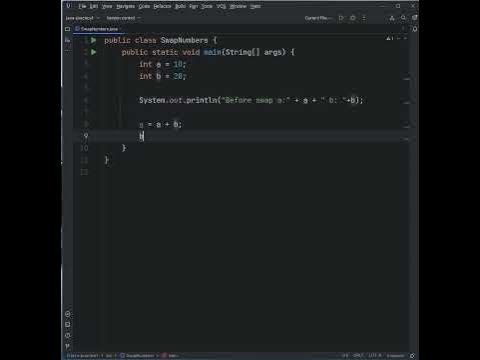Open the Git tool window icon

(68, 346)
